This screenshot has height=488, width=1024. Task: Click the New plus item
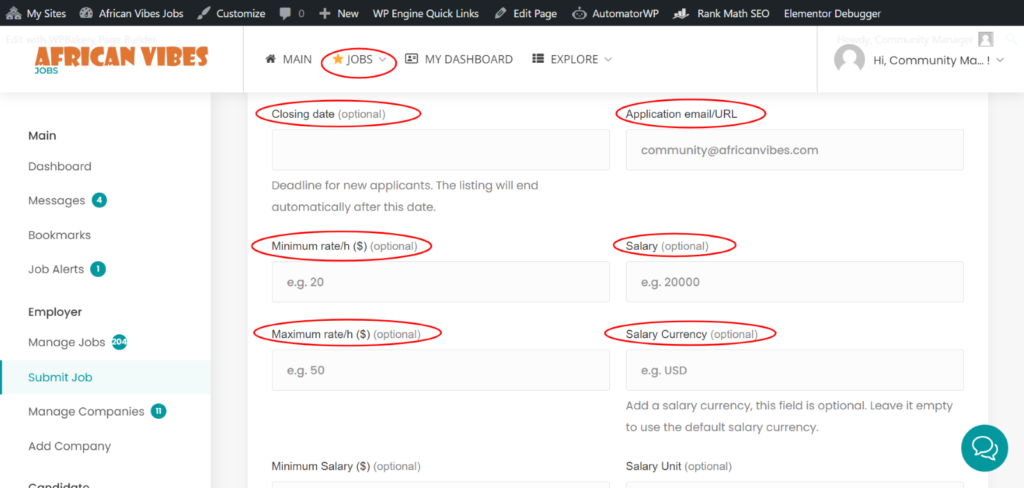point(339,13)
